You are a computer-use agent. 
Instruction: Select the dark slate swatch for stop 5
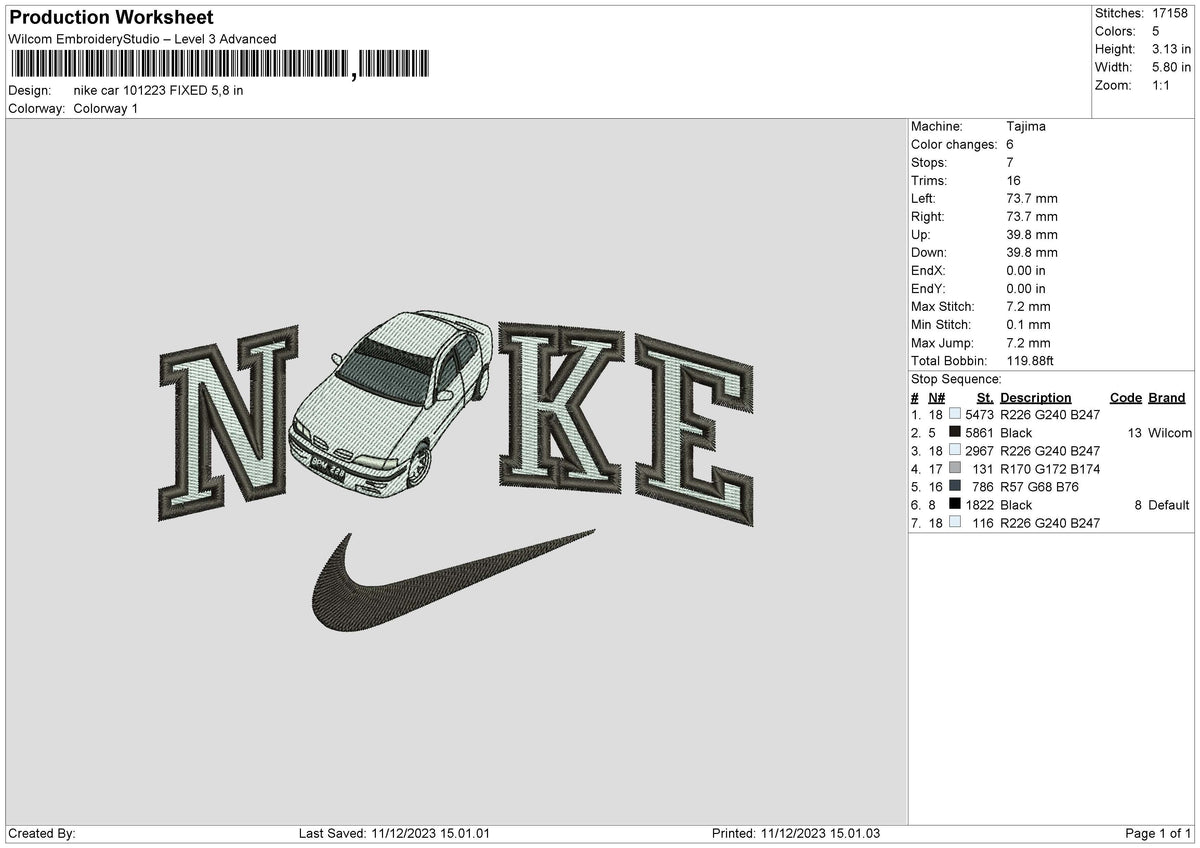click(x=955, y=487)
